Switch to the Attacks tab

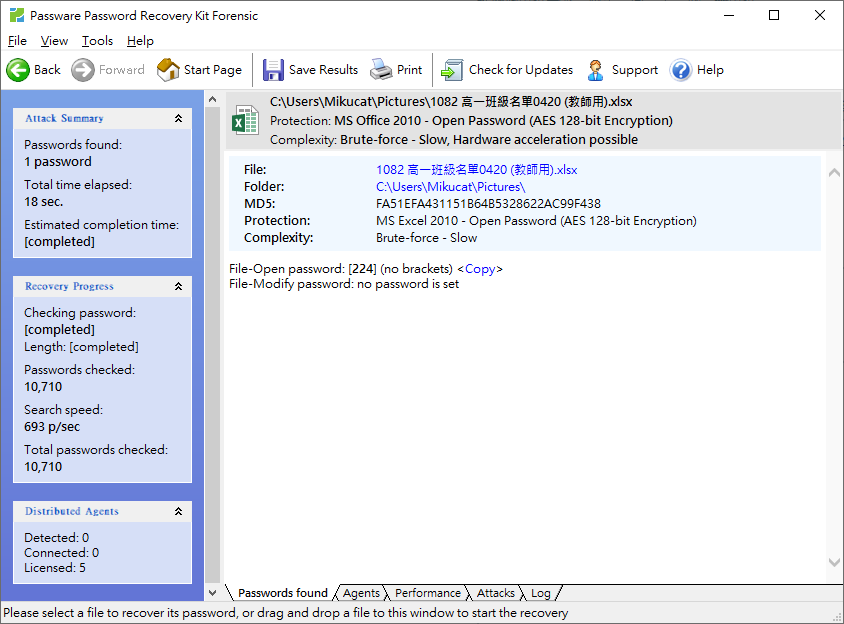click(x=496, y=593)
